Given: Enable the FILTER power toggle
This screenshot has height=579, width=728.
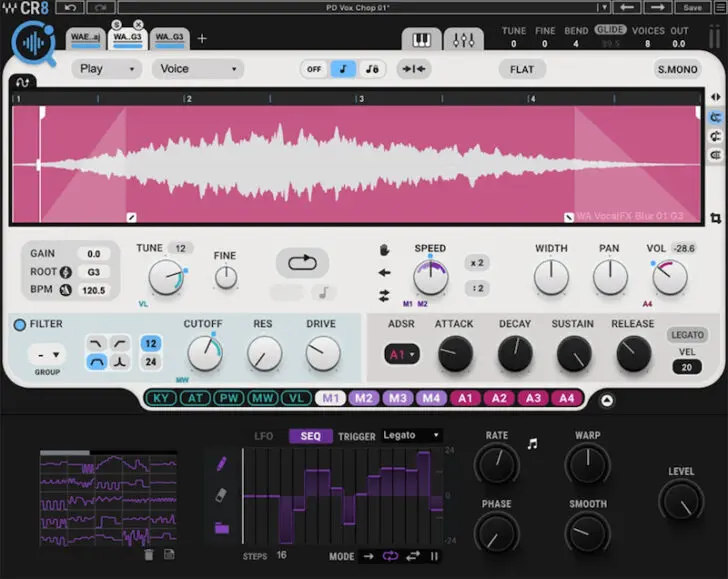Looking at the screenshot, I should pos(19,324).
